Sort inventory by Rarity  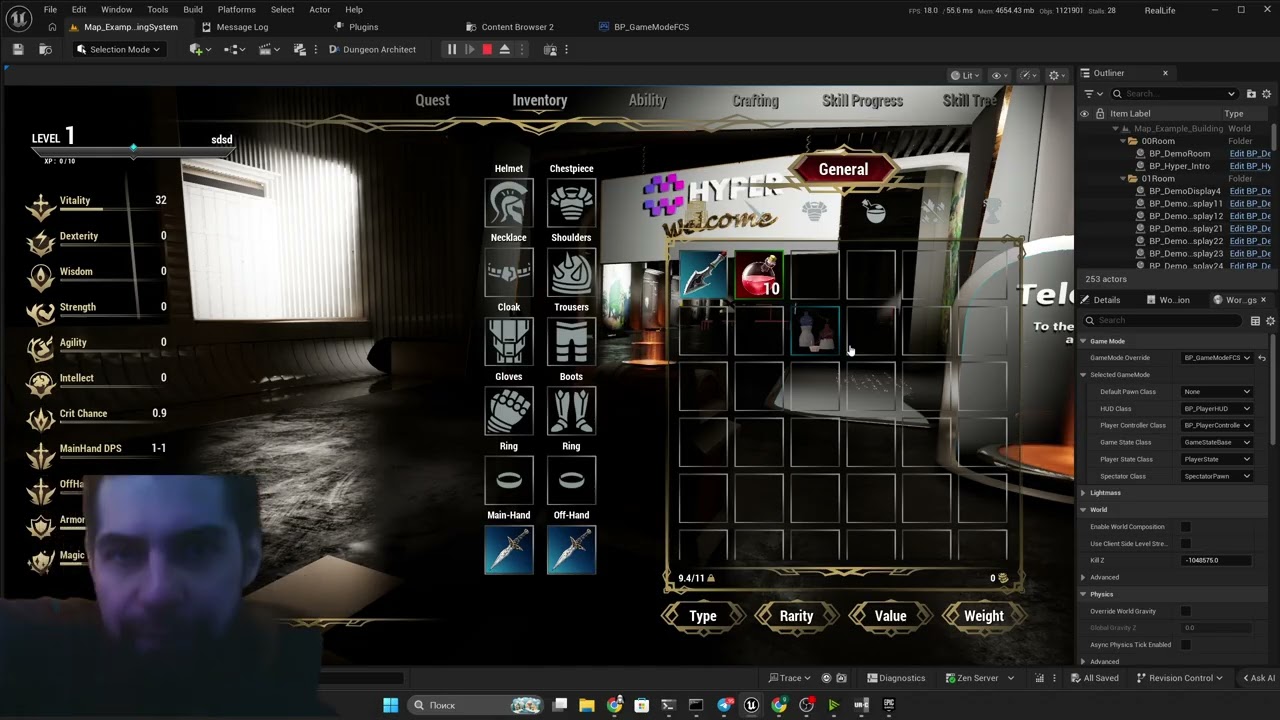tap(797, 616)
